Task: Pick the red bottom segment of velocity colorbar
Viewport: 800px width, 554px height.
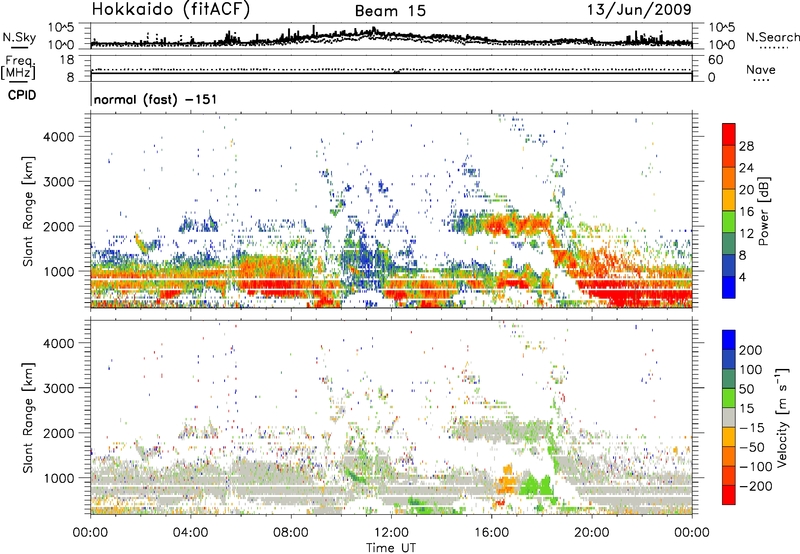Action: click(x=729, y=495)
